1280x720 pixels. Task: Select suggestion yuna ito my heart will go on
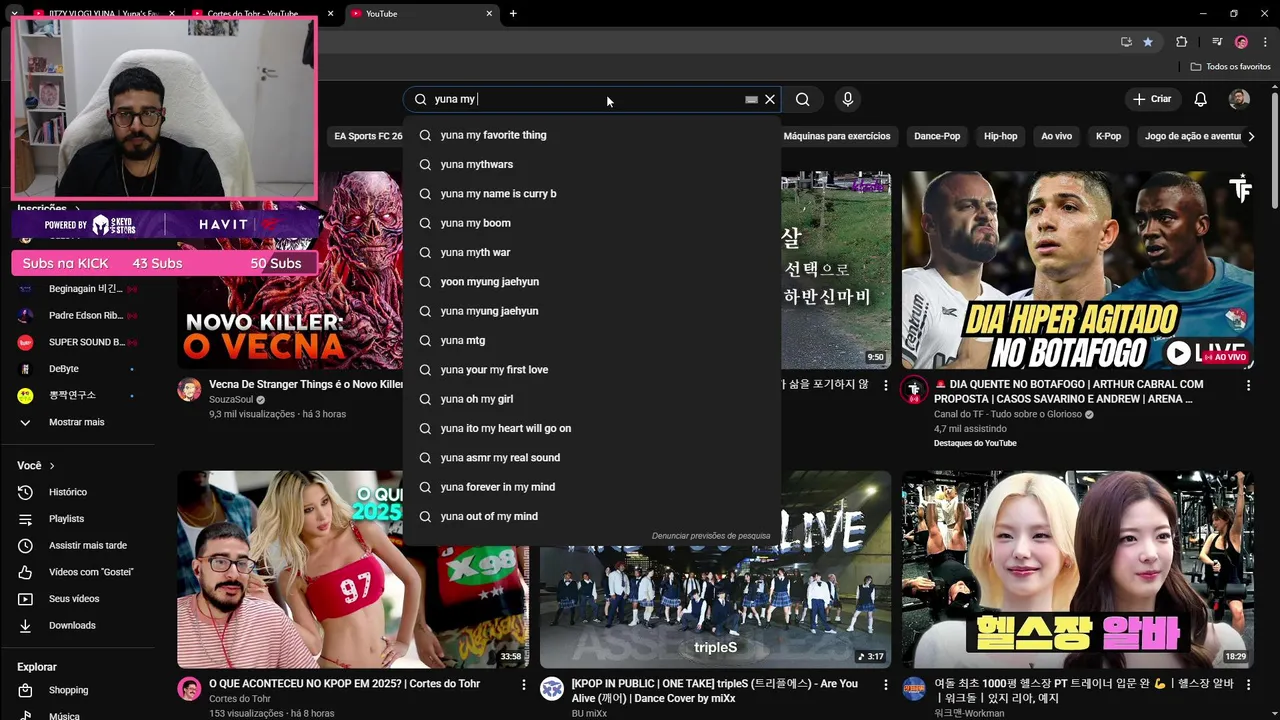click(592, 428)
